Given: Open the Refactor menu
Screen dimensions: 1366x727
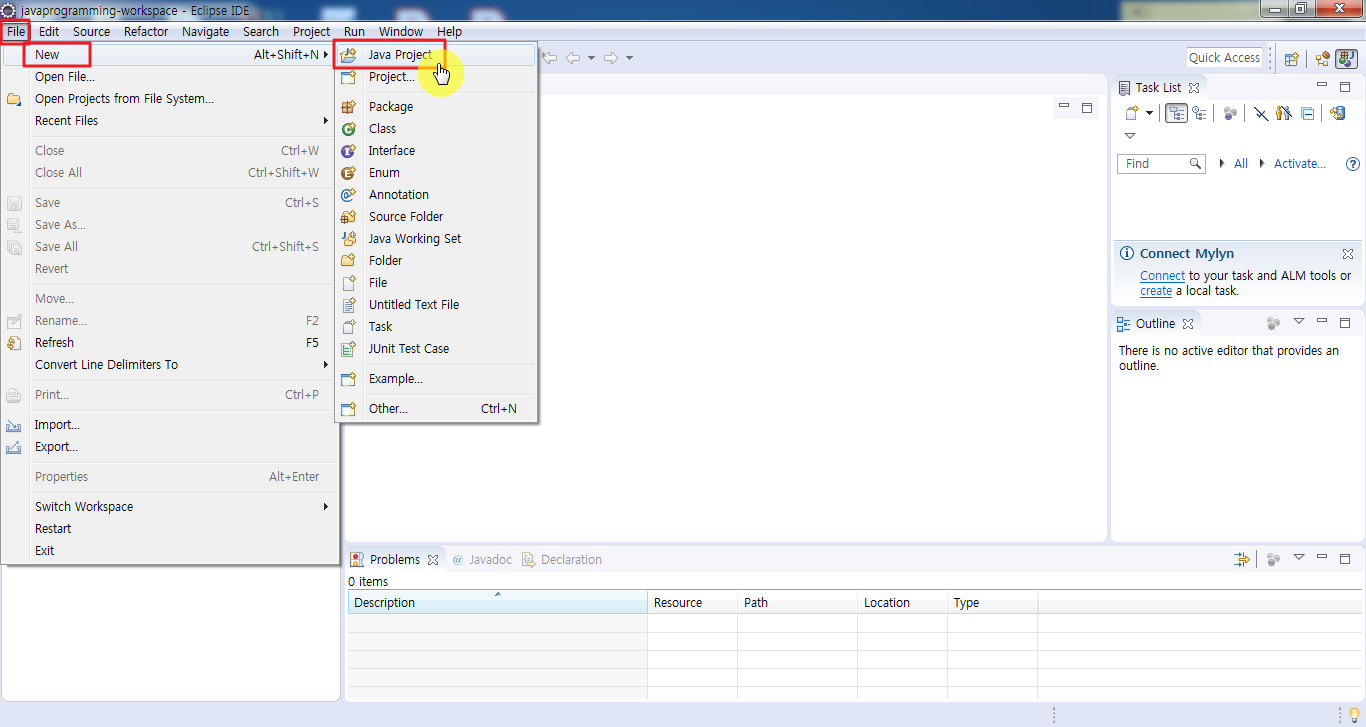Looking at the screenshot, I should (146, 31).
